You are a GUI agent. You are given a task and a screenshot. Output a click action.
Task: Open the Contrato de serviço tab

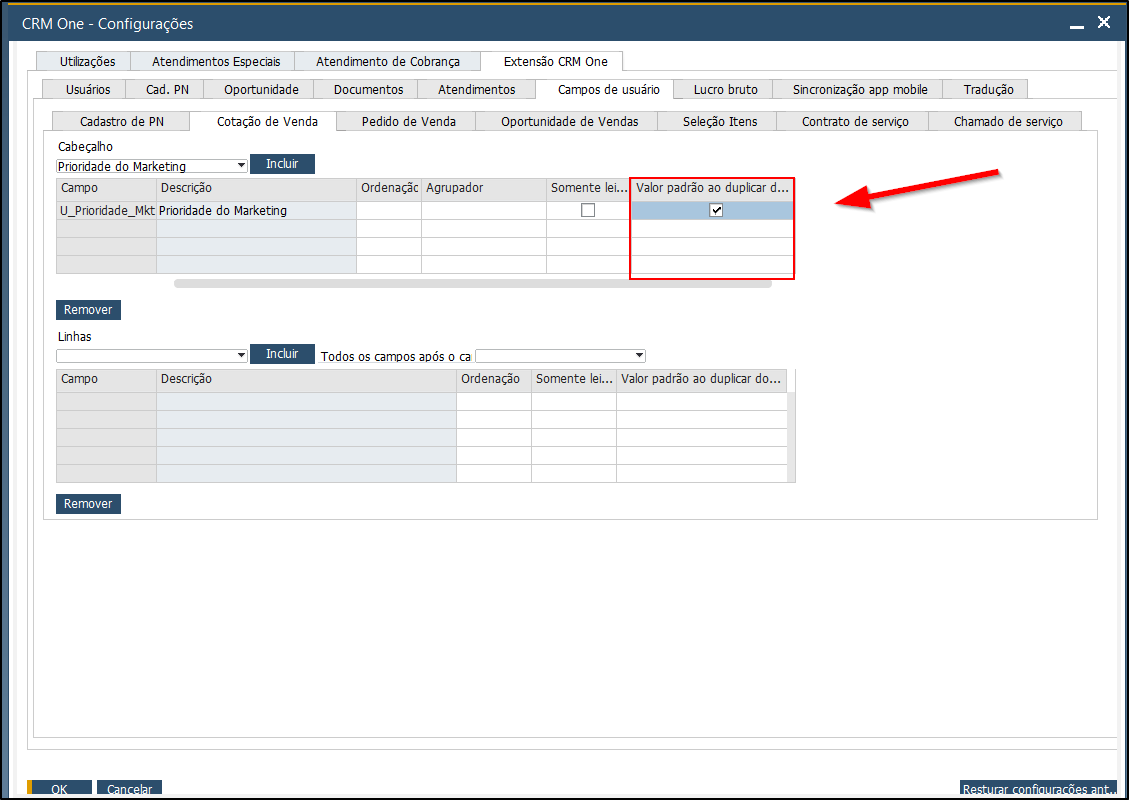click(x=855, y=121)
